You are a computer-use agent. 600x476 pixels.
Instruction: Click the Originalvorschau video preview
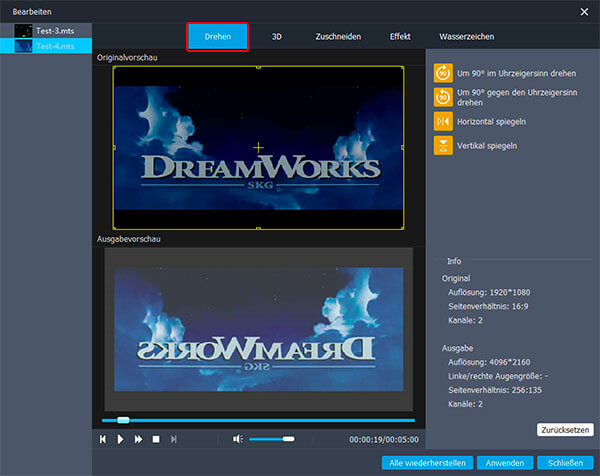[258, 148]
